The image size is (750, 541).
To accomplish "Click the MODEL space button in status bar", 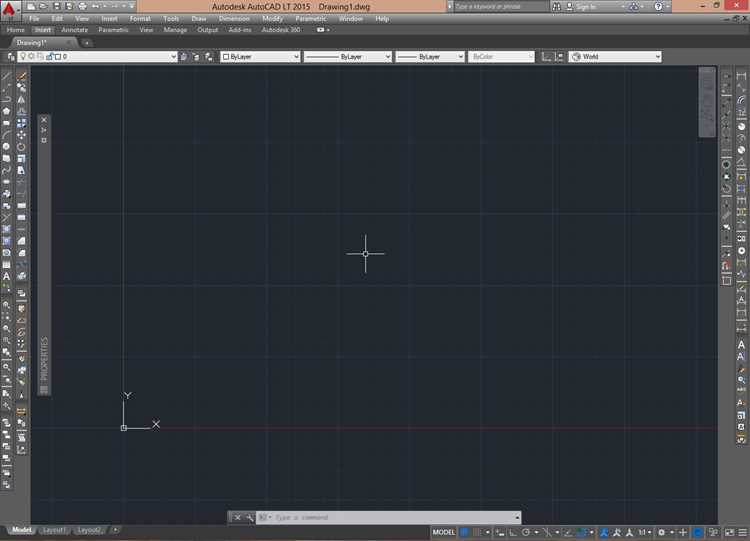I will [444, 532].
